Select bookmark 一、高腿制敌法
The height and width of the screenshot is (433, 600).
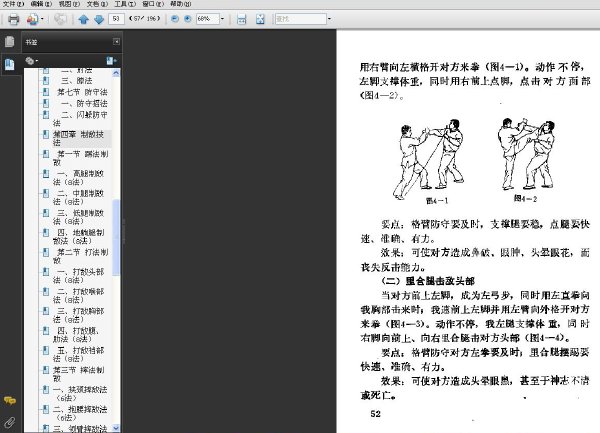[x=78, y=177]
